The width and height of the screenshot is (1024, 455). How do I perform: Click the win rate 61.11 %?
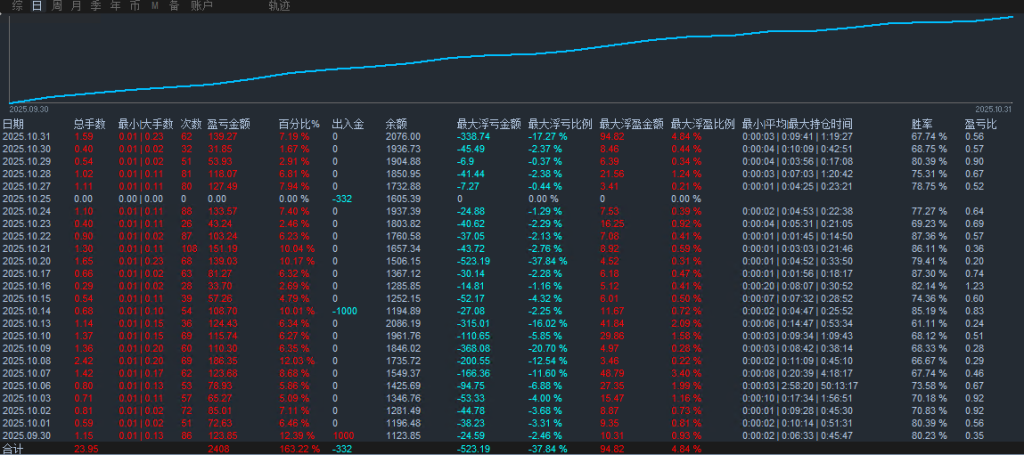(x=929, y=322)
